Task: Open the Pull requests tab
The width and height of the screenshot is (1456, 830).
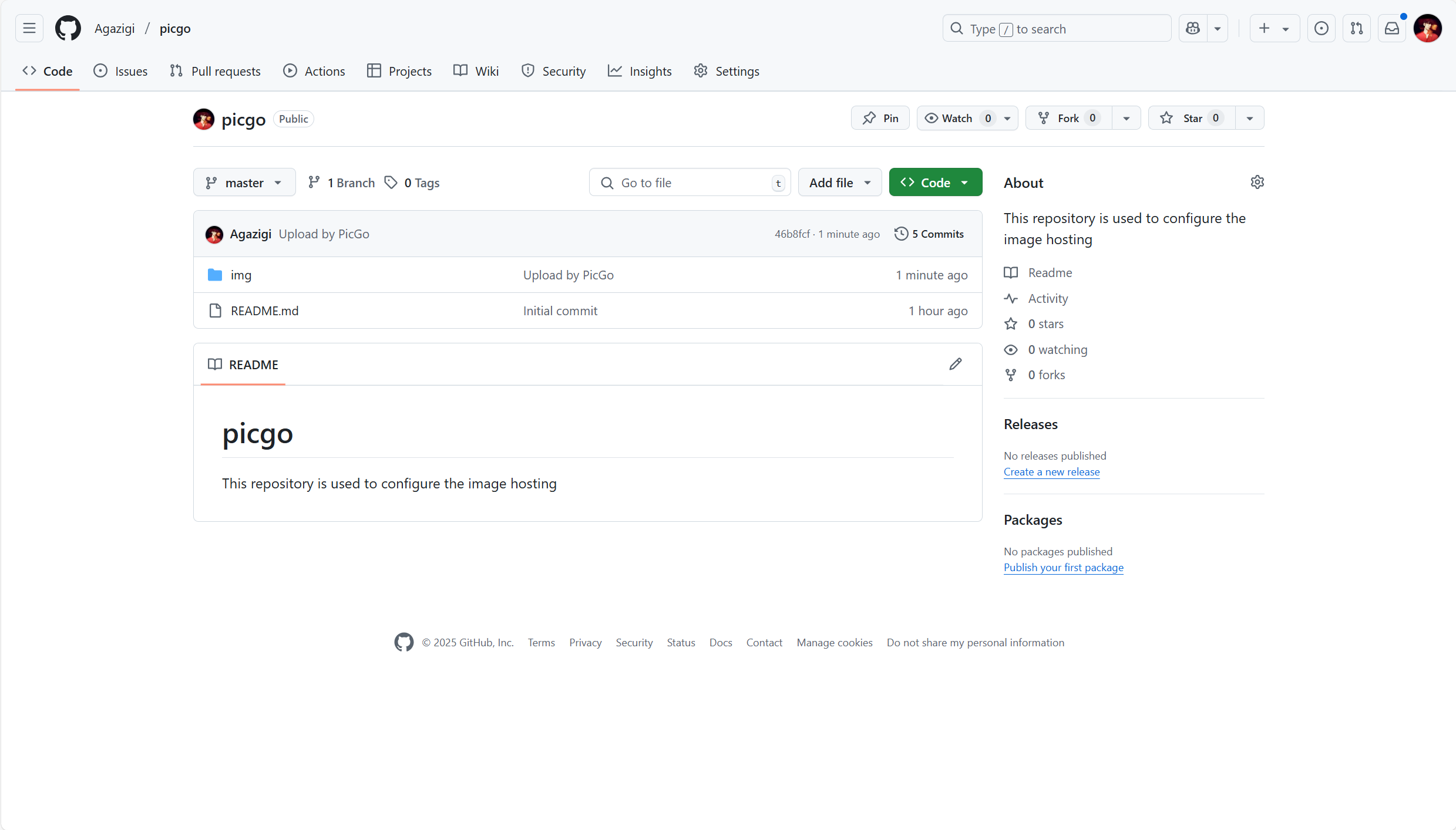Action: click(215, 71)
